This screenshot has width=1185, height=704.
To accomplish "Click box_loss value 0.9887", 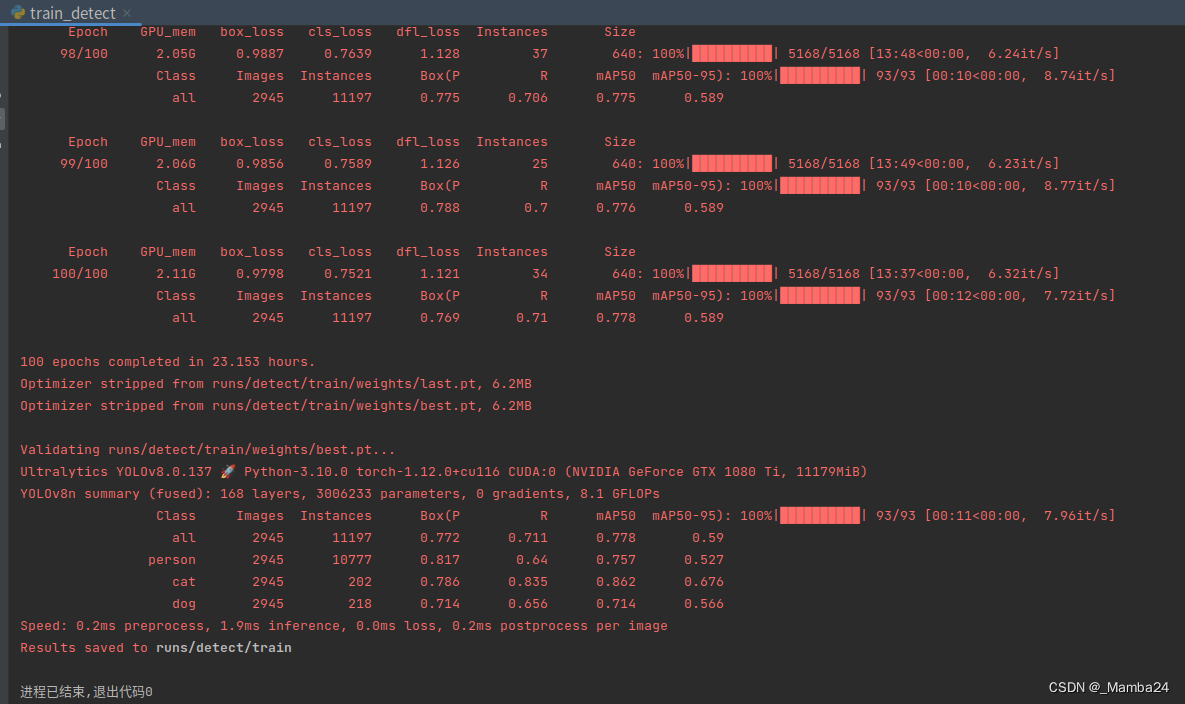I will pos(260,54).
